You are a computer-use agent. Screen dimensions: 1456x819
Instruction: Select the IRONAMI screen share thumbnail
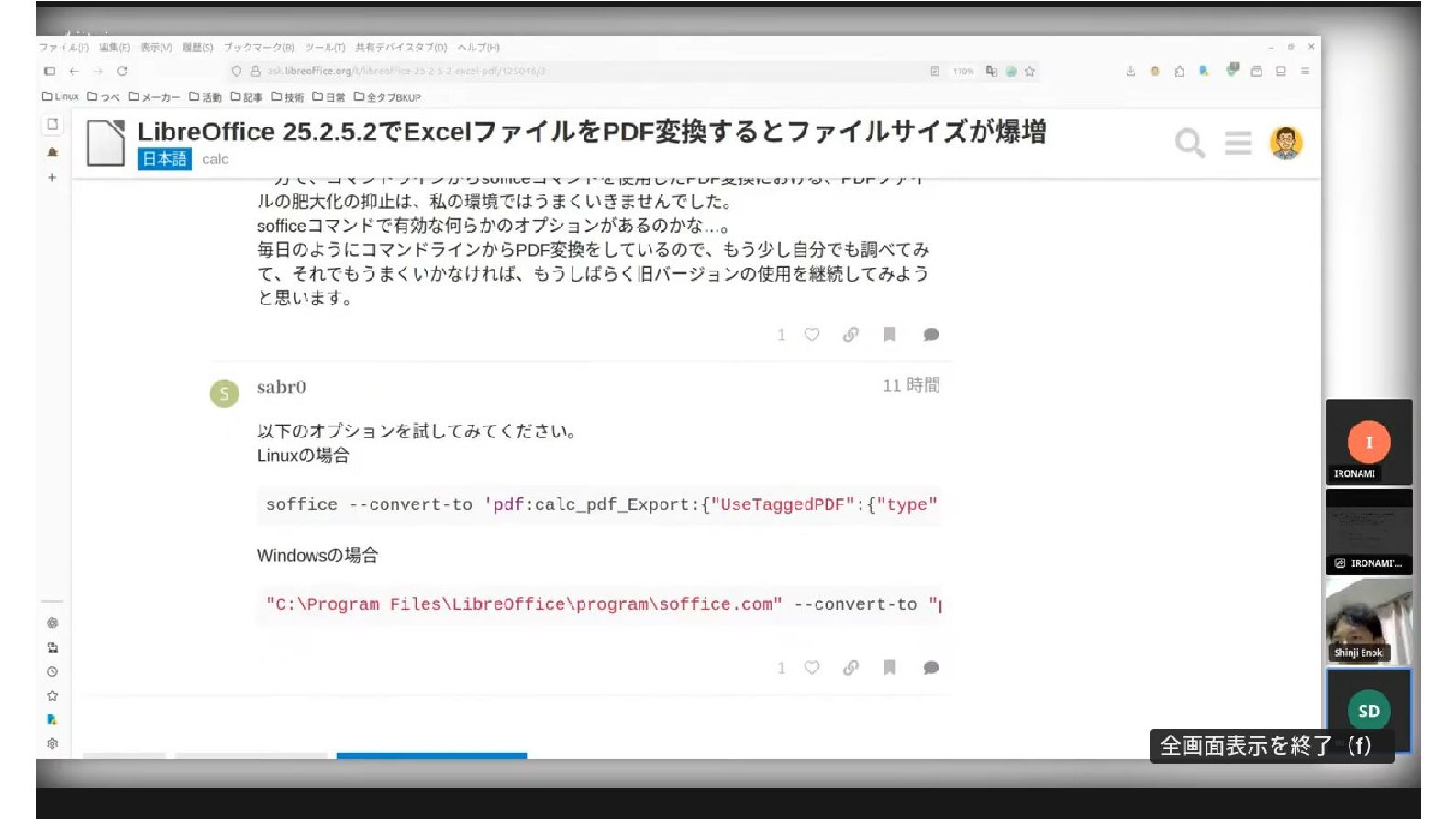[1369, 531]
